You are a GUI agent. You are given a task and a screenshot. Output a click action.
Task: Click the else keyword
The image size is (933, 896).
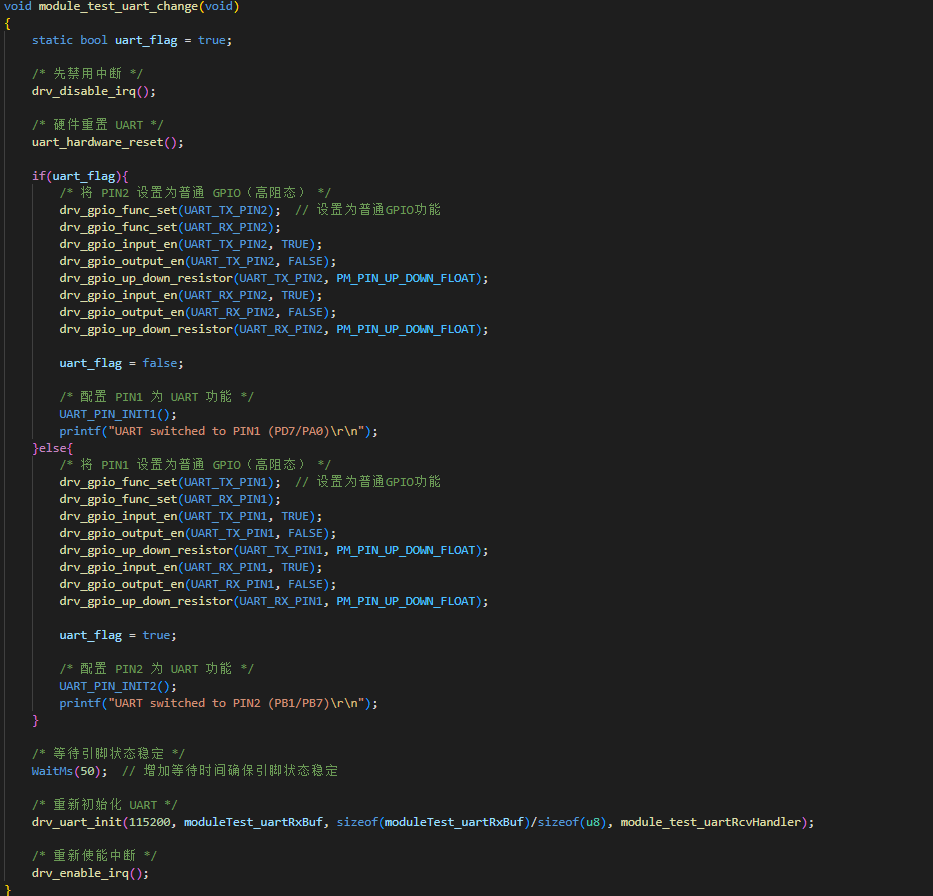(53, 448)
